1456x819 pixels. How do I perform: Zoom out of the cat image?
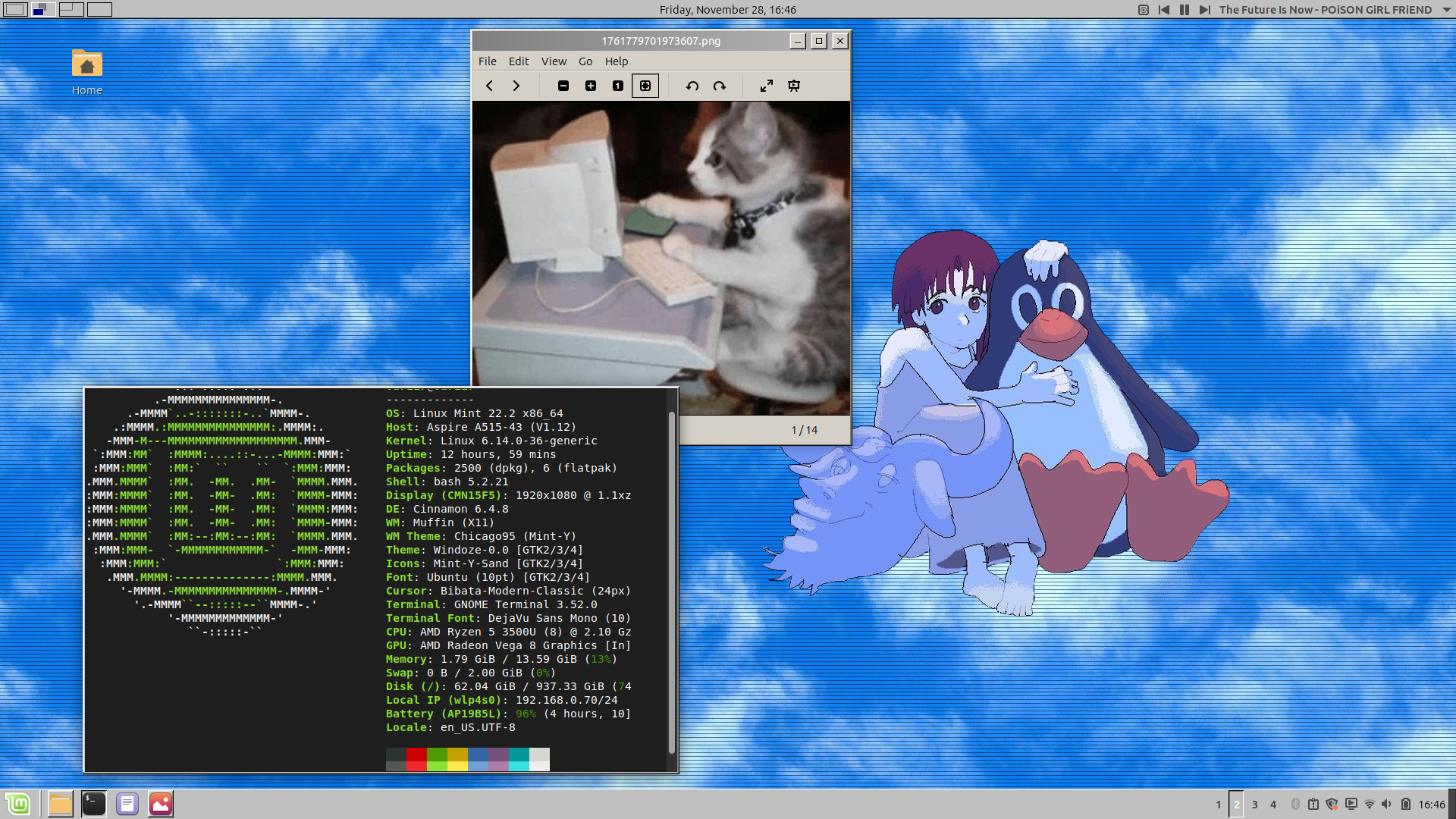tap(563, 86)
